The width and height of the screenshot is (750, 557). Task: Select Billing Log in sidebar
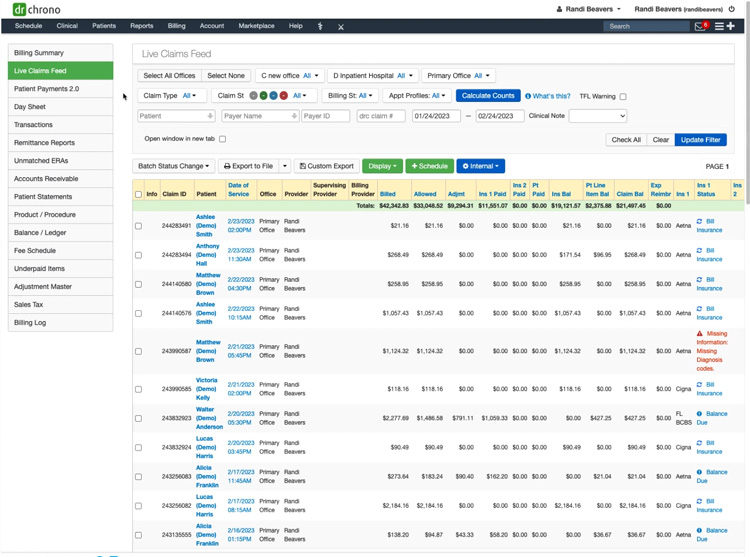pyautogui.click(x=61, y=323)
